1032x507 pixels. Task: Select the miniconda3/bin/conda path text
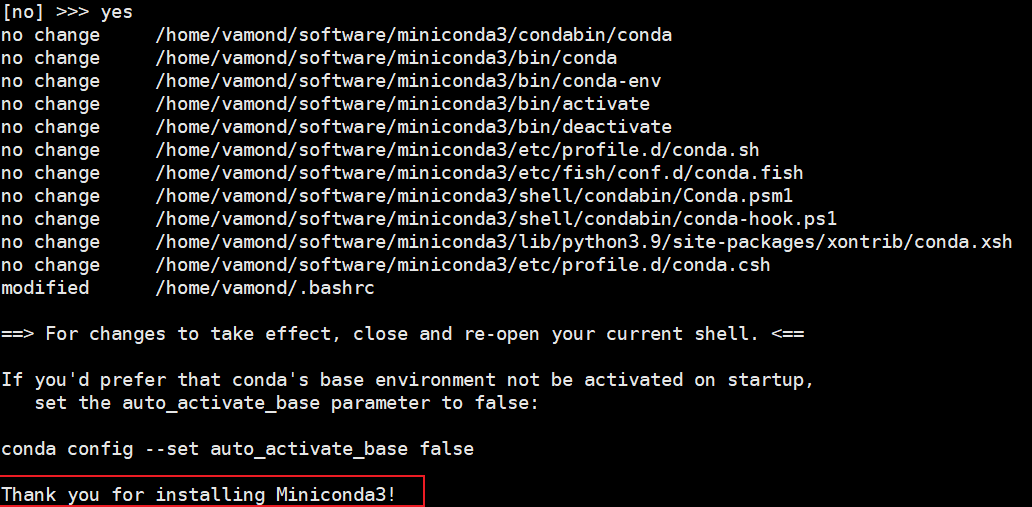point(386,58)
